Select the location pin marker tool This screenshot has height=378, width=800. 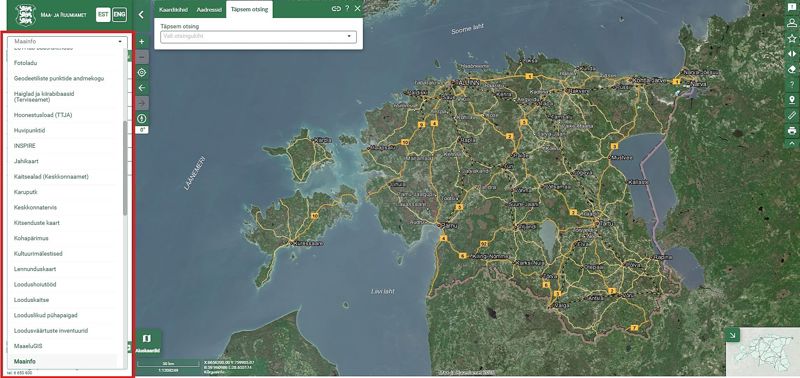(792, 99)
